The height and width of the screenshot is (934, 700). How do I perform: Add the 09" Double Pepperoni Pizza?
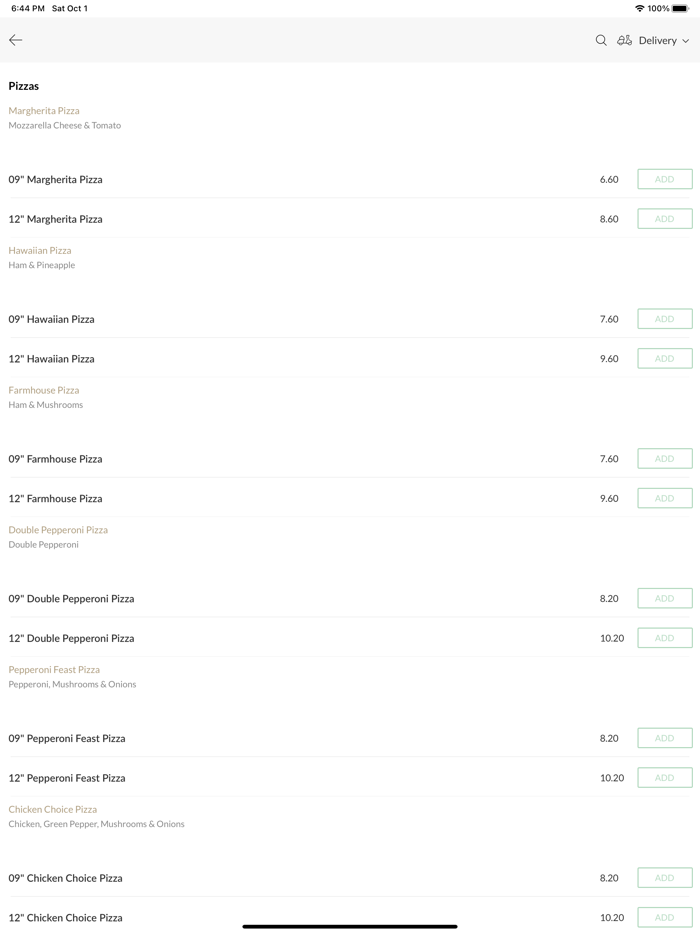coord(665,598)
